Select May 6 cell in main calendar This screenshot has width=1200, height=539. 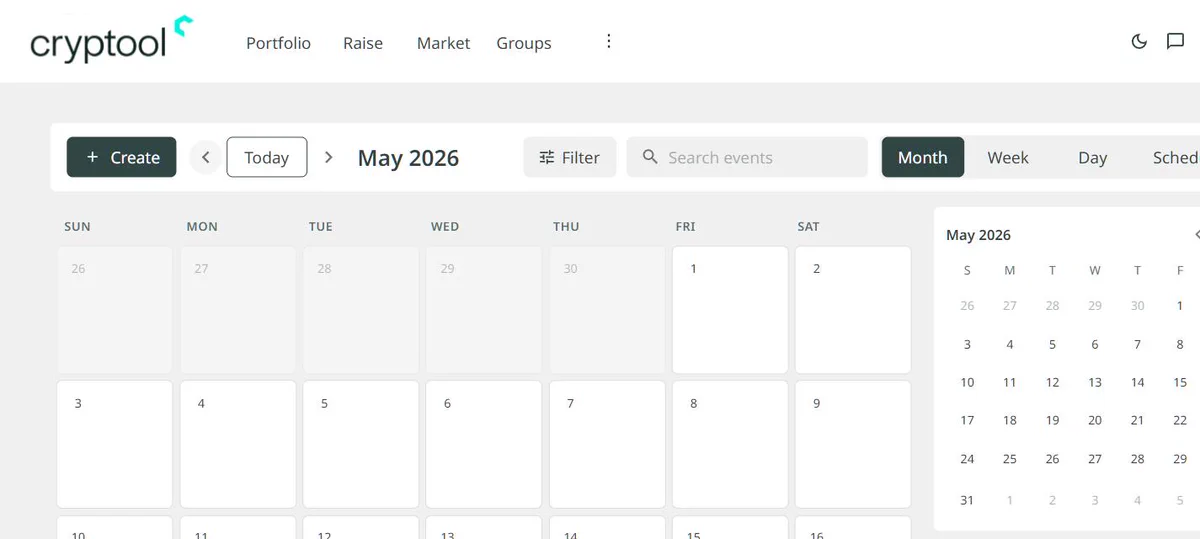pyautogui.click(x=484, y=444)
